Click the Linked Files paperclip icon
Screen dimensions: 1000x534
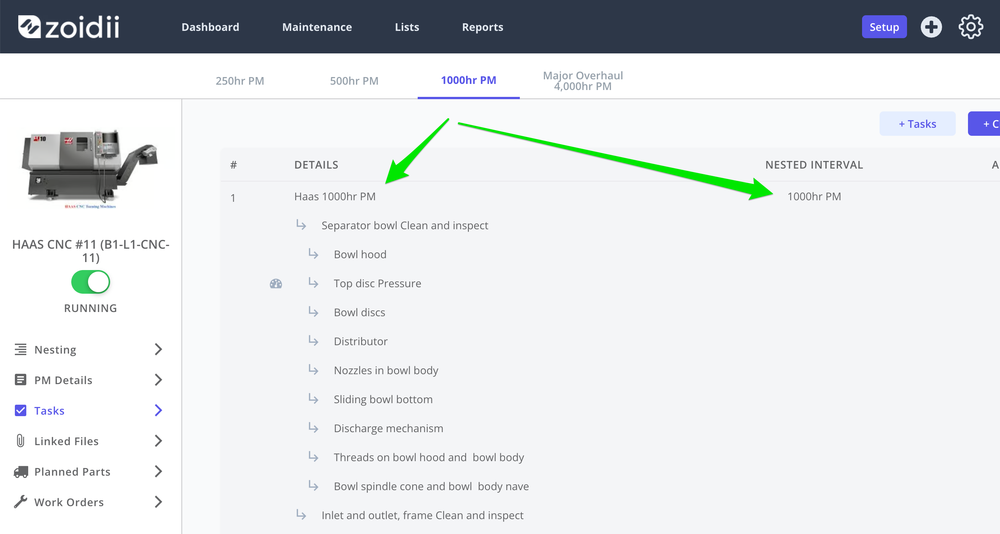point(20,441)
